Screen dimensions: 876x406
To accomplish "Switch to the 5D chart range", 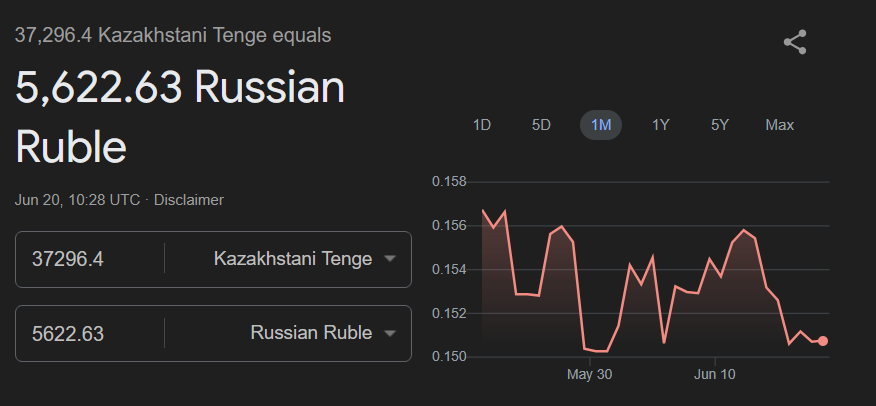I will coord(541,125).
